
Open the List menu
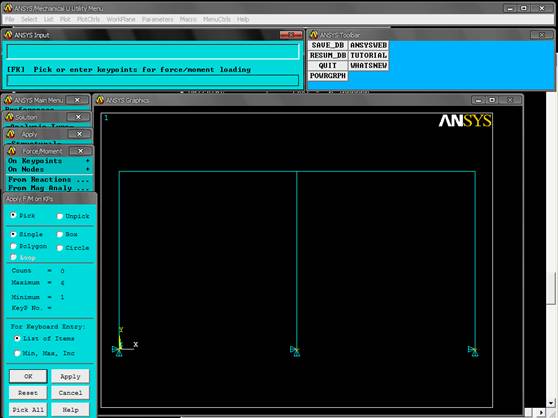point(48,19)
